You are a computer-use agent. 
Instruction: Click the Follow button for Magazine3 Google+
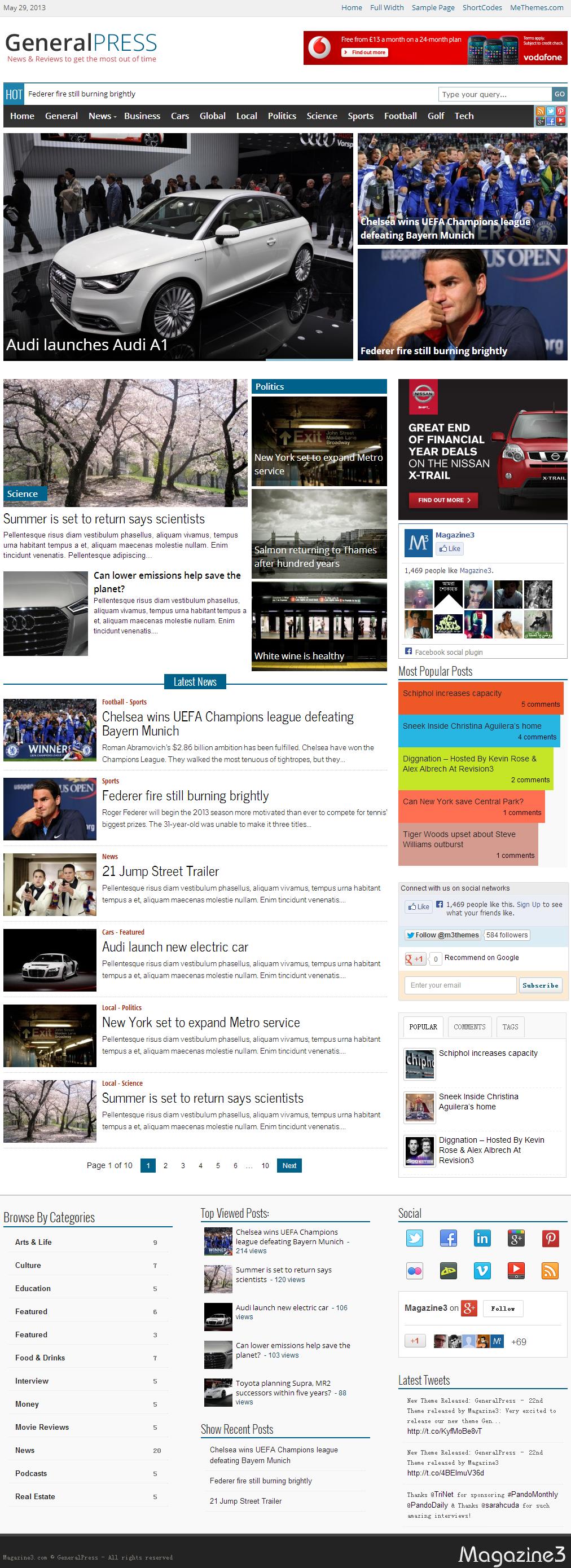point(503,1309)
